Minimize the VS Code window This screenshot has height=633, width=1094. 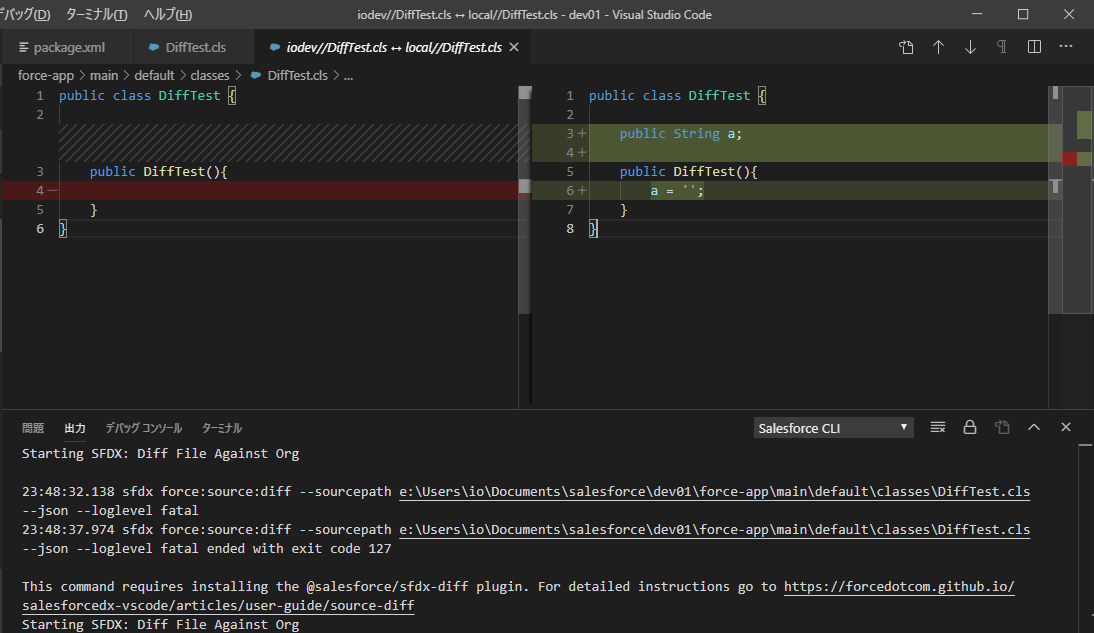coord(977,14)
